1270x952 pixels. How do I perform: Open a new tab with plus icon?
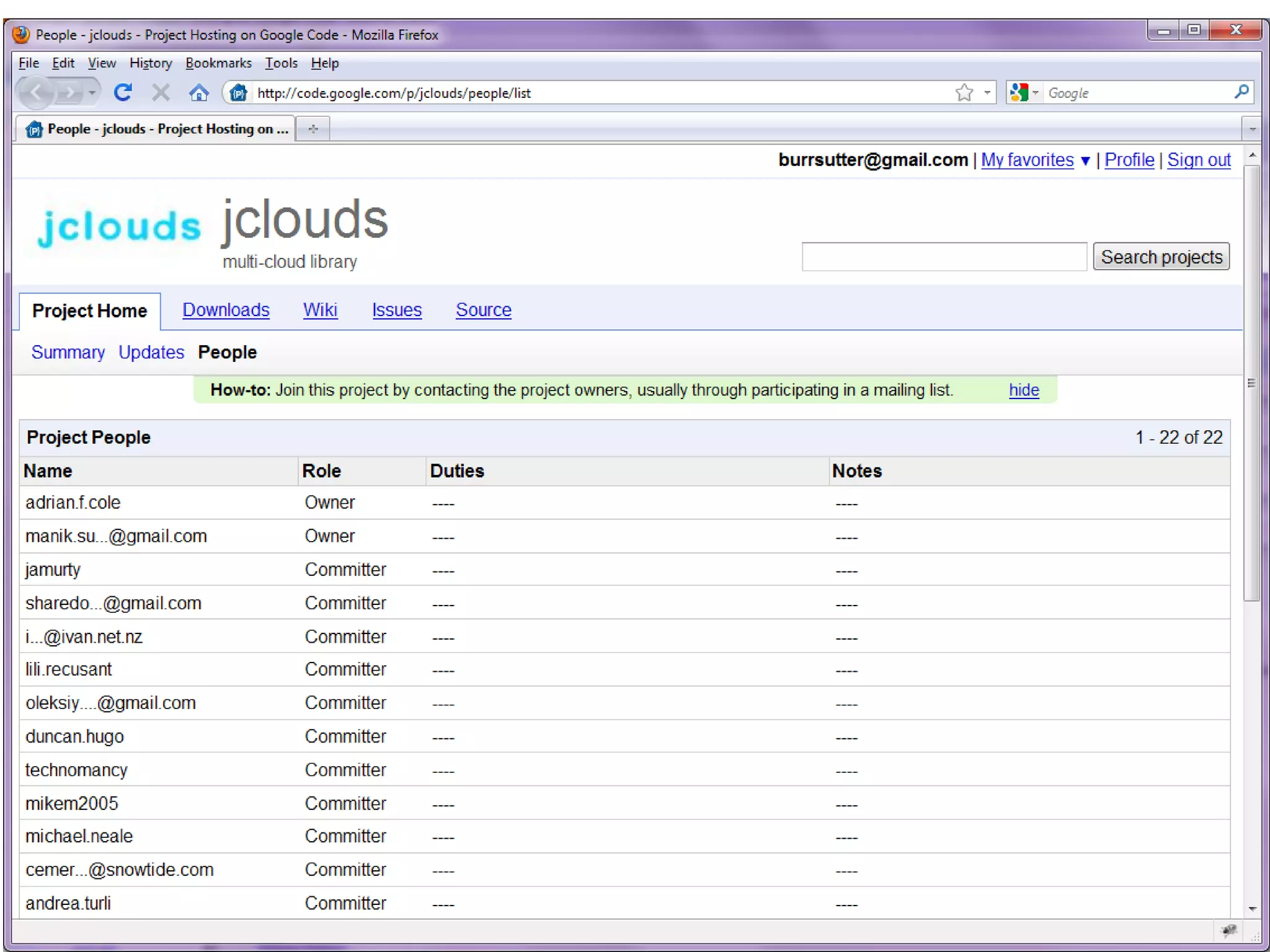point(313,129)
